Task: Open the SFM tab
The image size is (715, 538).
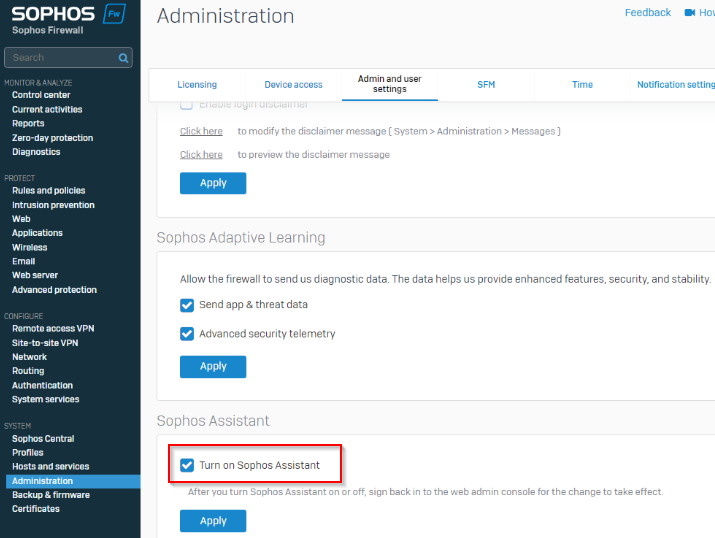Action: point(486,85)
